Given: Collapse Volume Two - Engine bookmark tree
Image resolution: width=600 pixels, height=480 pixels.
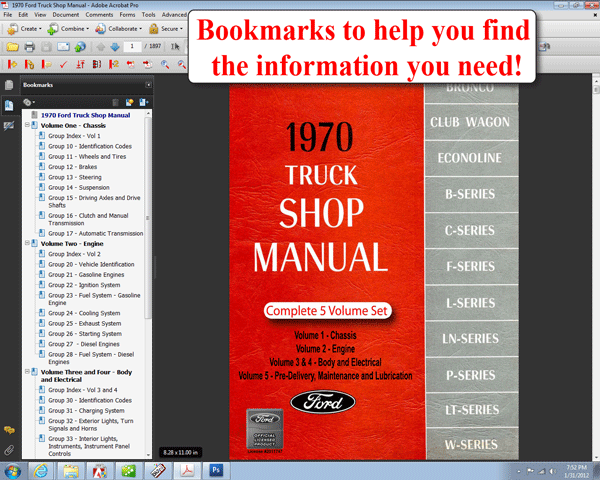Looking at the screenshot, I should [27, 243].
